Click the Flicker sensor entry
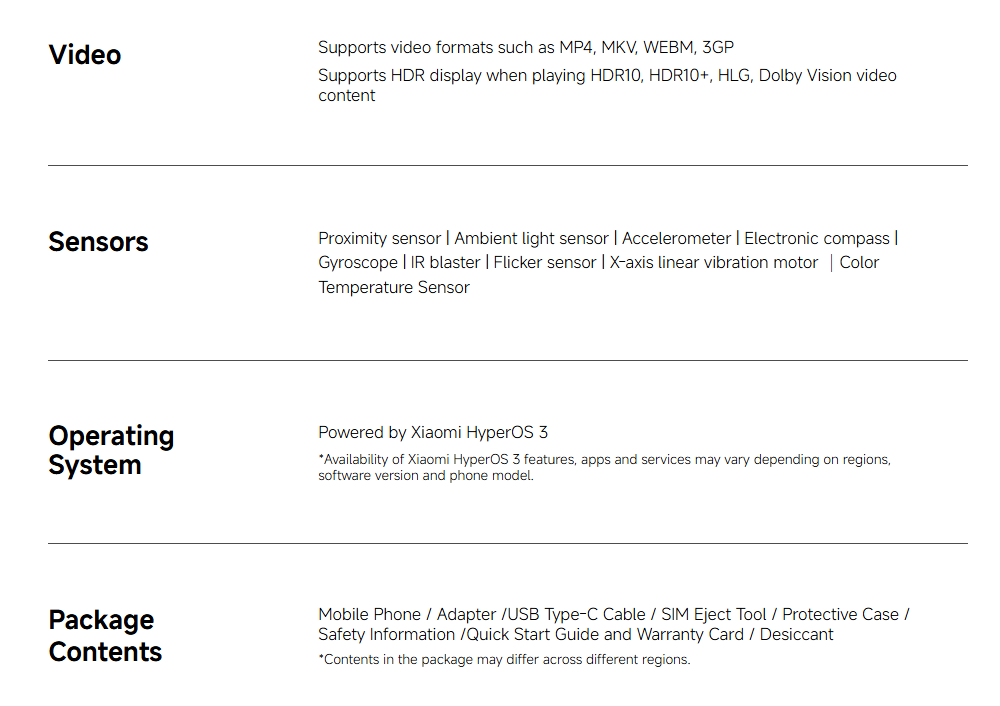This screenshot has height=706, width=1000. point(544,262)
